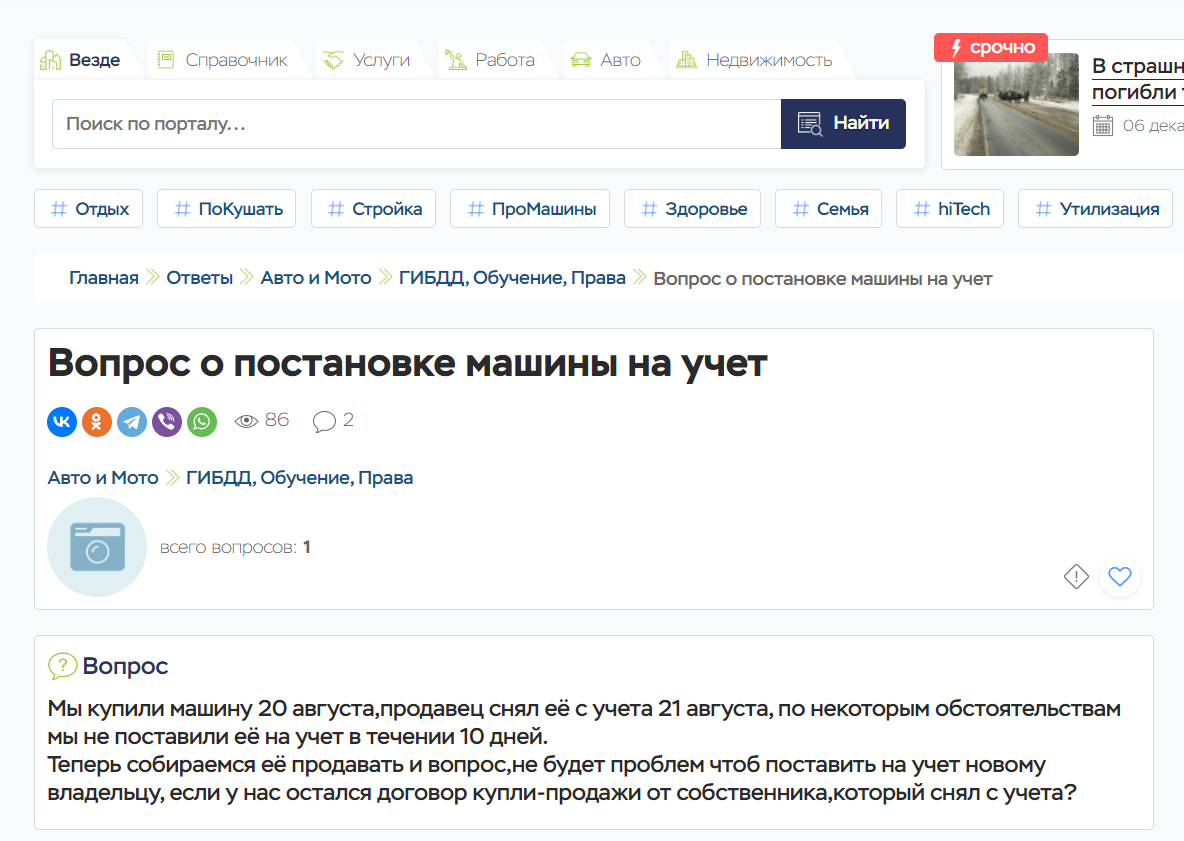The image size is (1184, 841).
Task: Go to the Здоровье hashtag section
Action: pyautogui.click(x=692, y=209)
